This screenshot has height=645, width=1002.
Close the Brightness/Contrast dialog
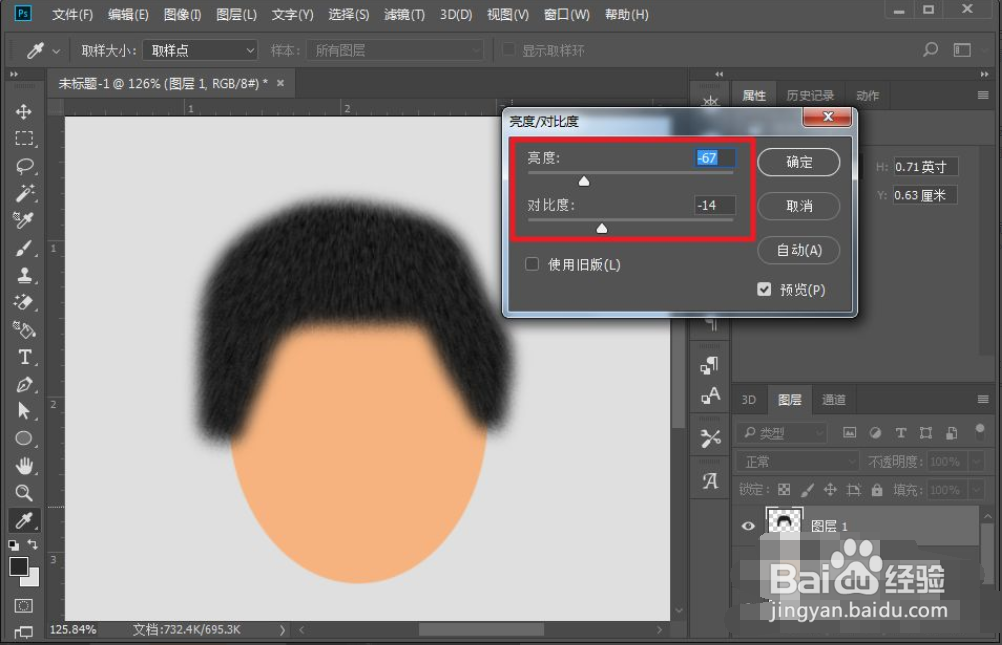point(827,116)
